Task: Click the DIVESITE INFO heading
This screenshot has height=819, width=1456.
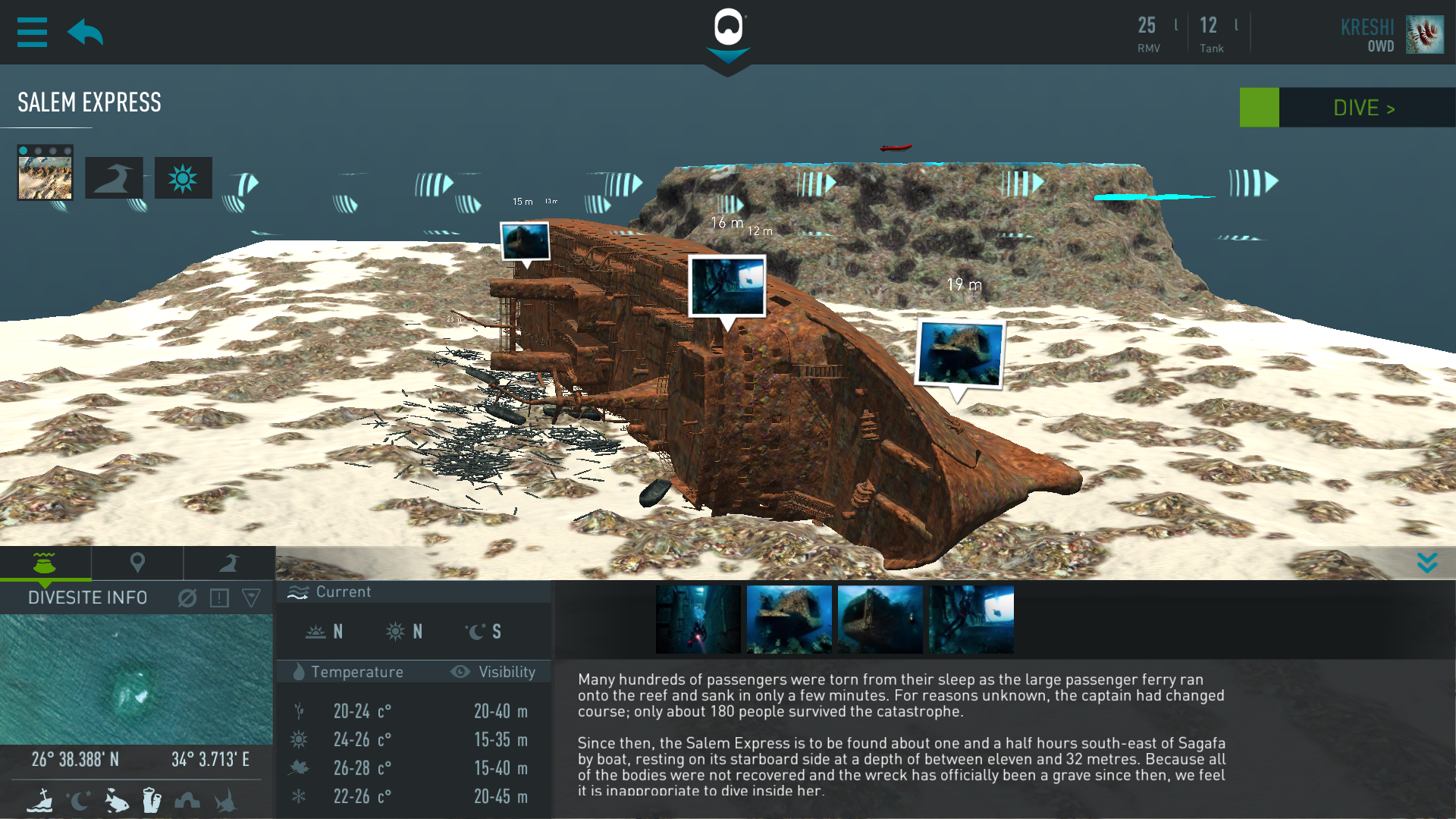Action: (x=88, y=598)
